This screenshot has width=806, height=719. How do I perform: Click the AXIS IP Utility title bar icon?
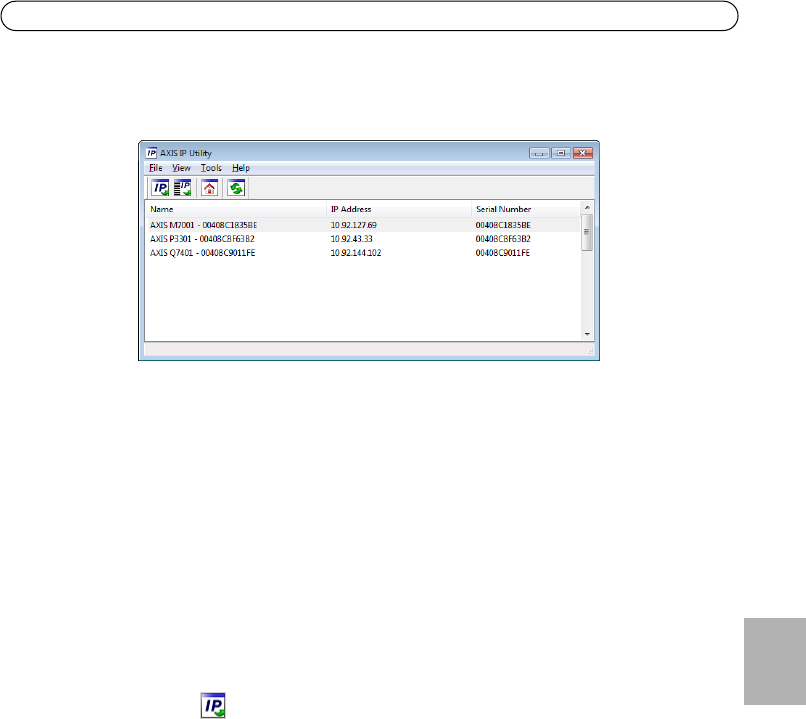[x=151, y=153]
